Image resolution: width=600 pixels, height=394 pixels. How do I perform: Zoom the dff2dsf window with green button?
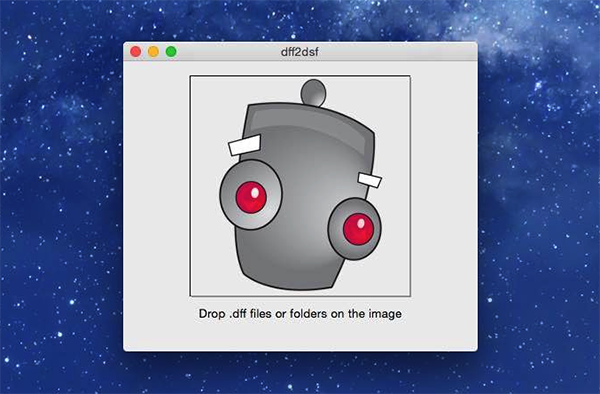click(x=171, y=52)
